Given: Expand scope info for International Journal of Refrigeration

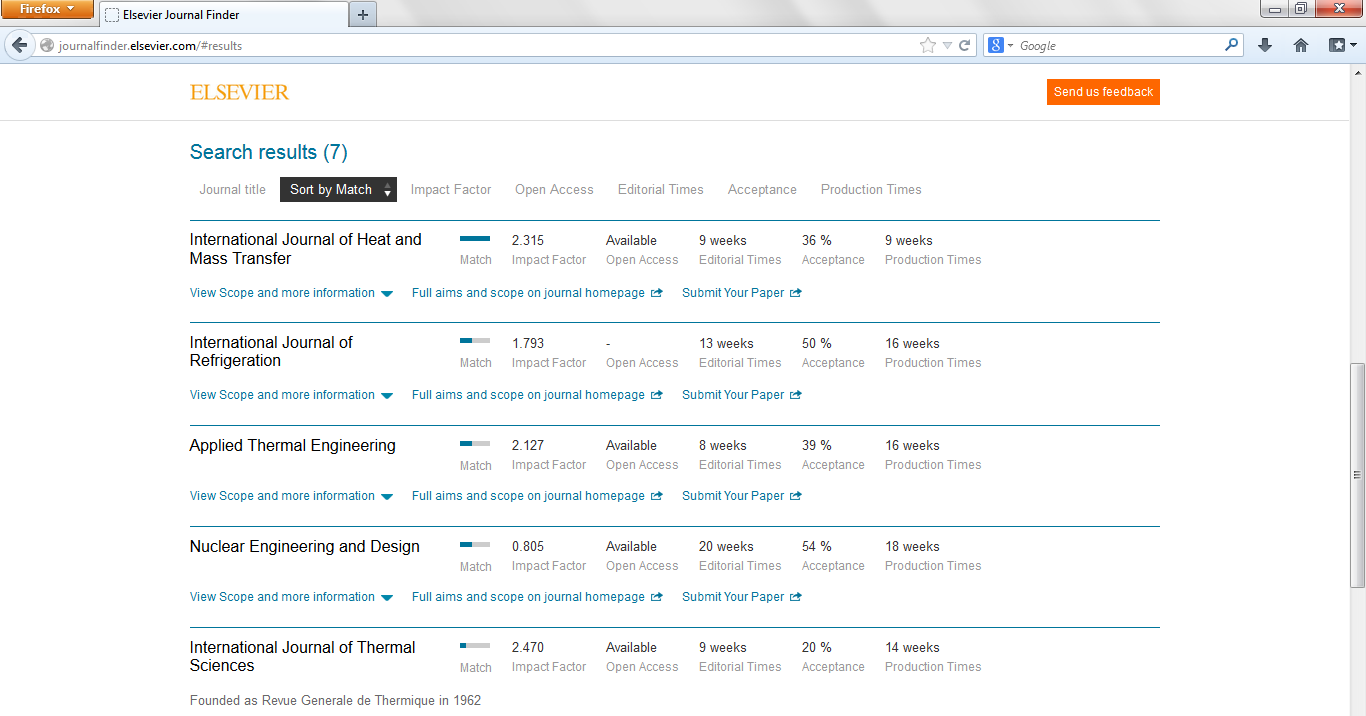Looking at the screenshot, I should 292,395.
